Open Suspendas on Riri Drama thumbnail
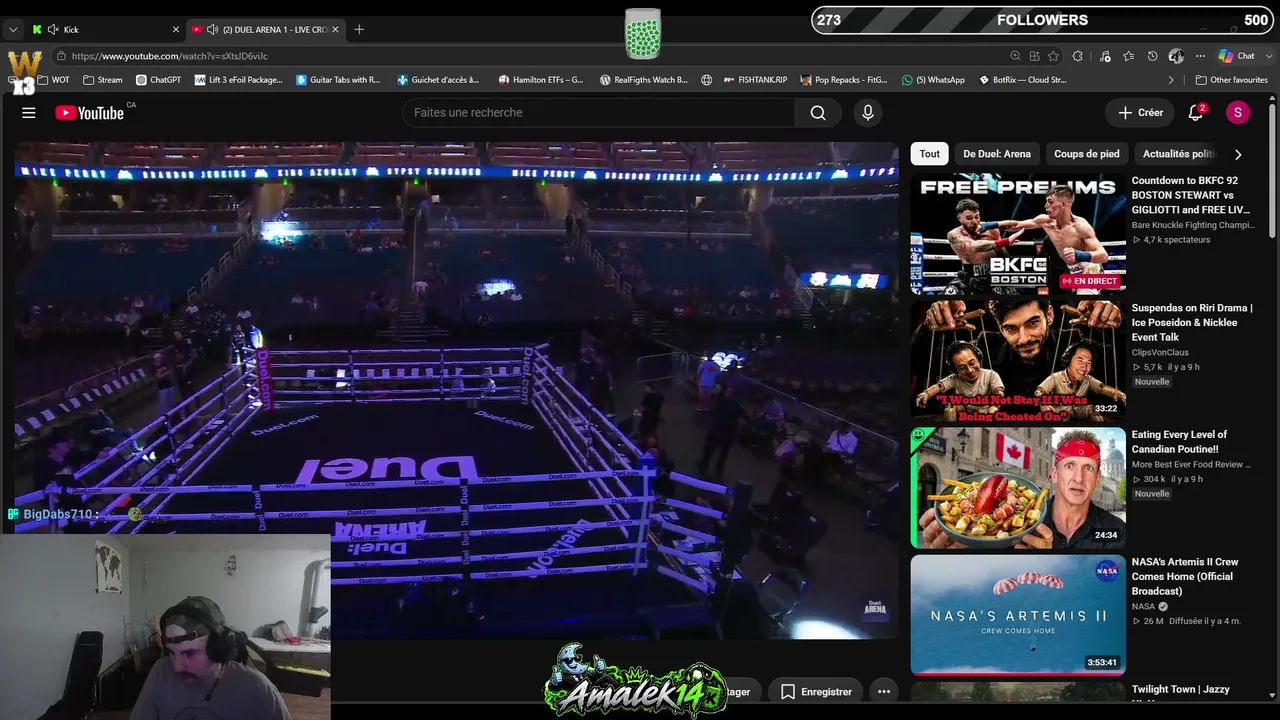The height and width of the screenshot is (720, 1280). [x=1018, y=361]
